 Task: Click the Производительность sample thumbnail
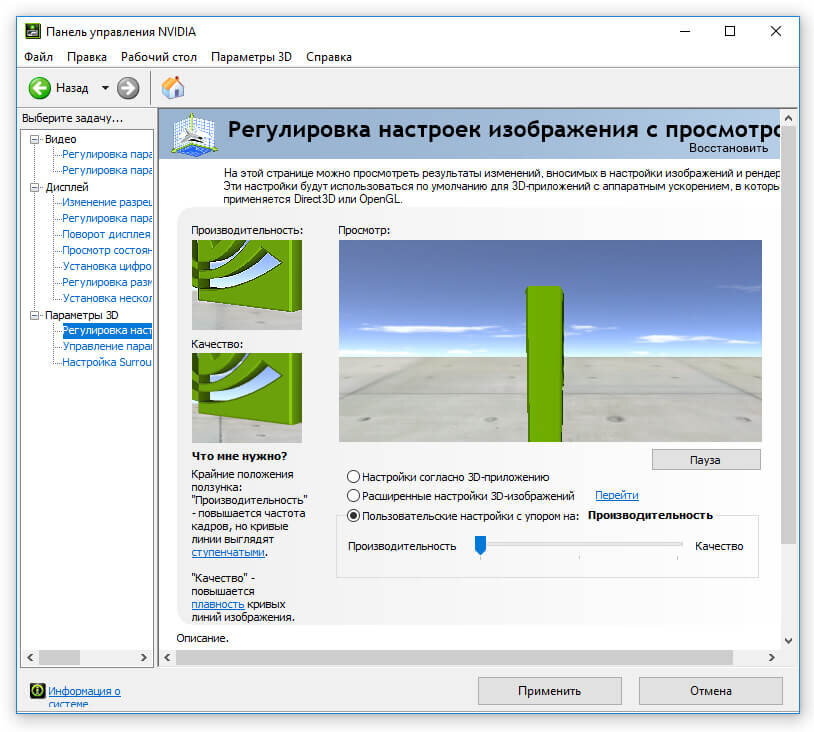tap(247, 285)
